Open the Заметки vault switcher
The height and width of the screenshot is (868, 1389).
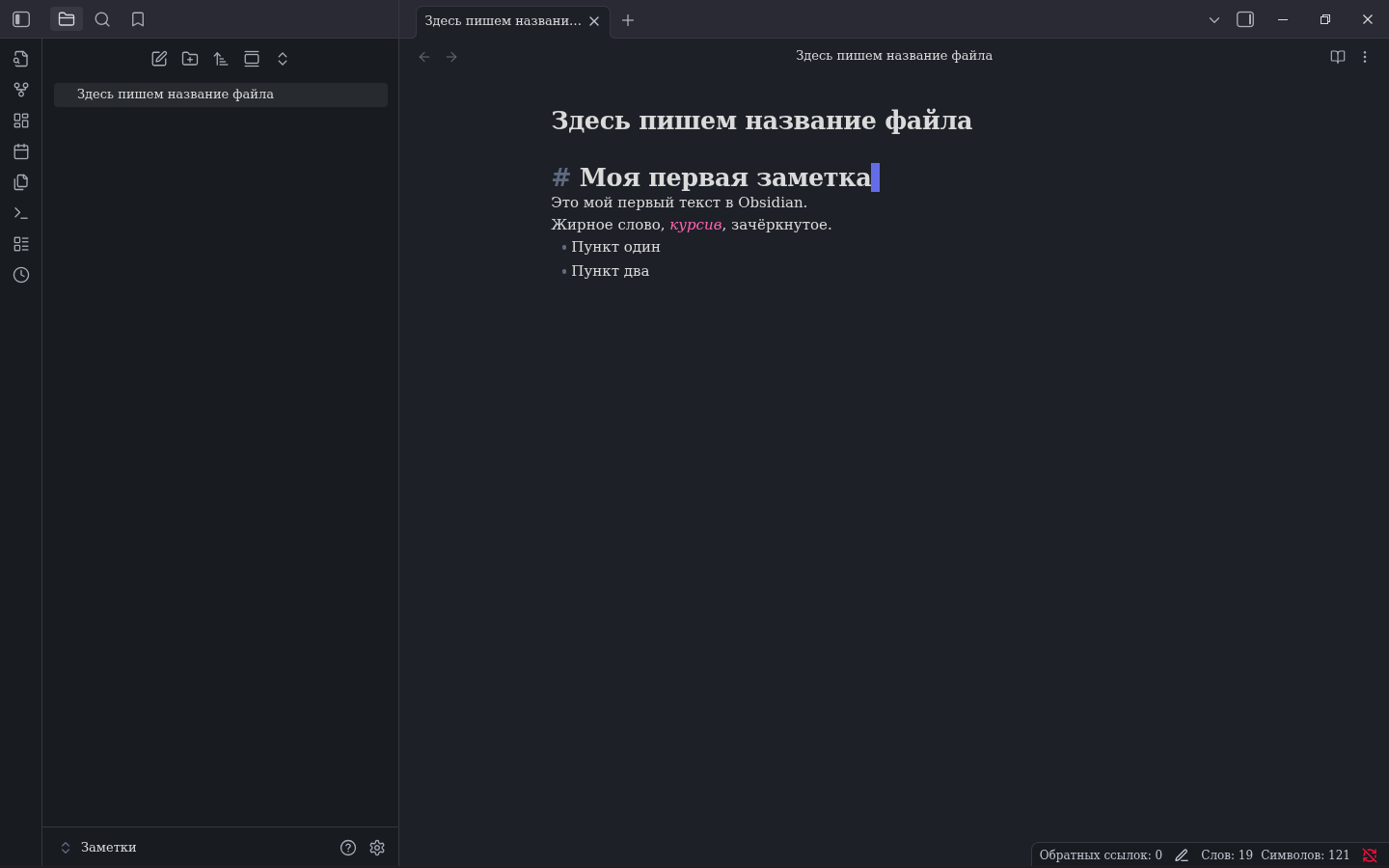click(x=98, y=848)
